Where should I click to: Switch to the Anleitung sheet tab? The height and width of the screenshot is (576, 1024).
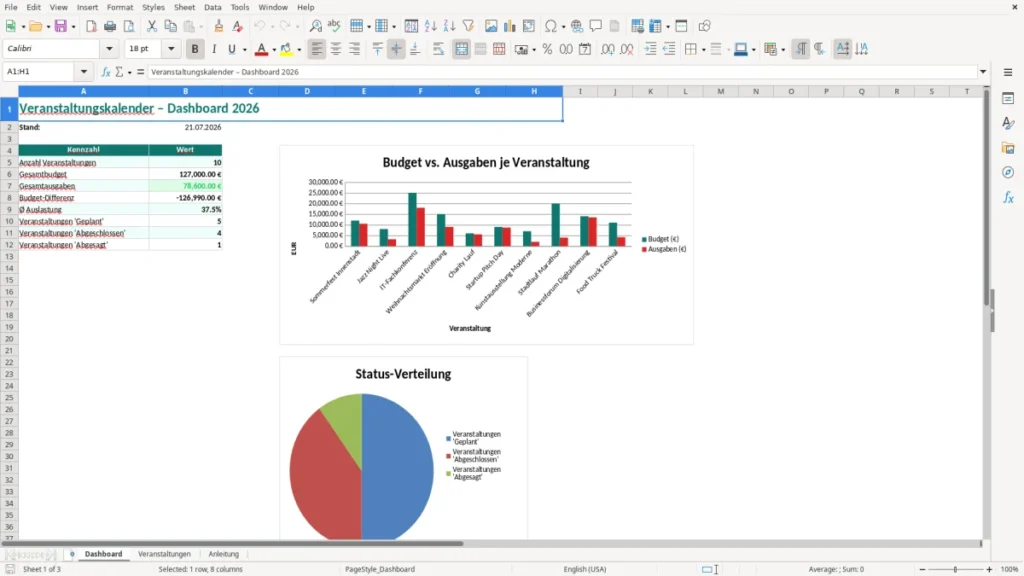coord(224,554)
